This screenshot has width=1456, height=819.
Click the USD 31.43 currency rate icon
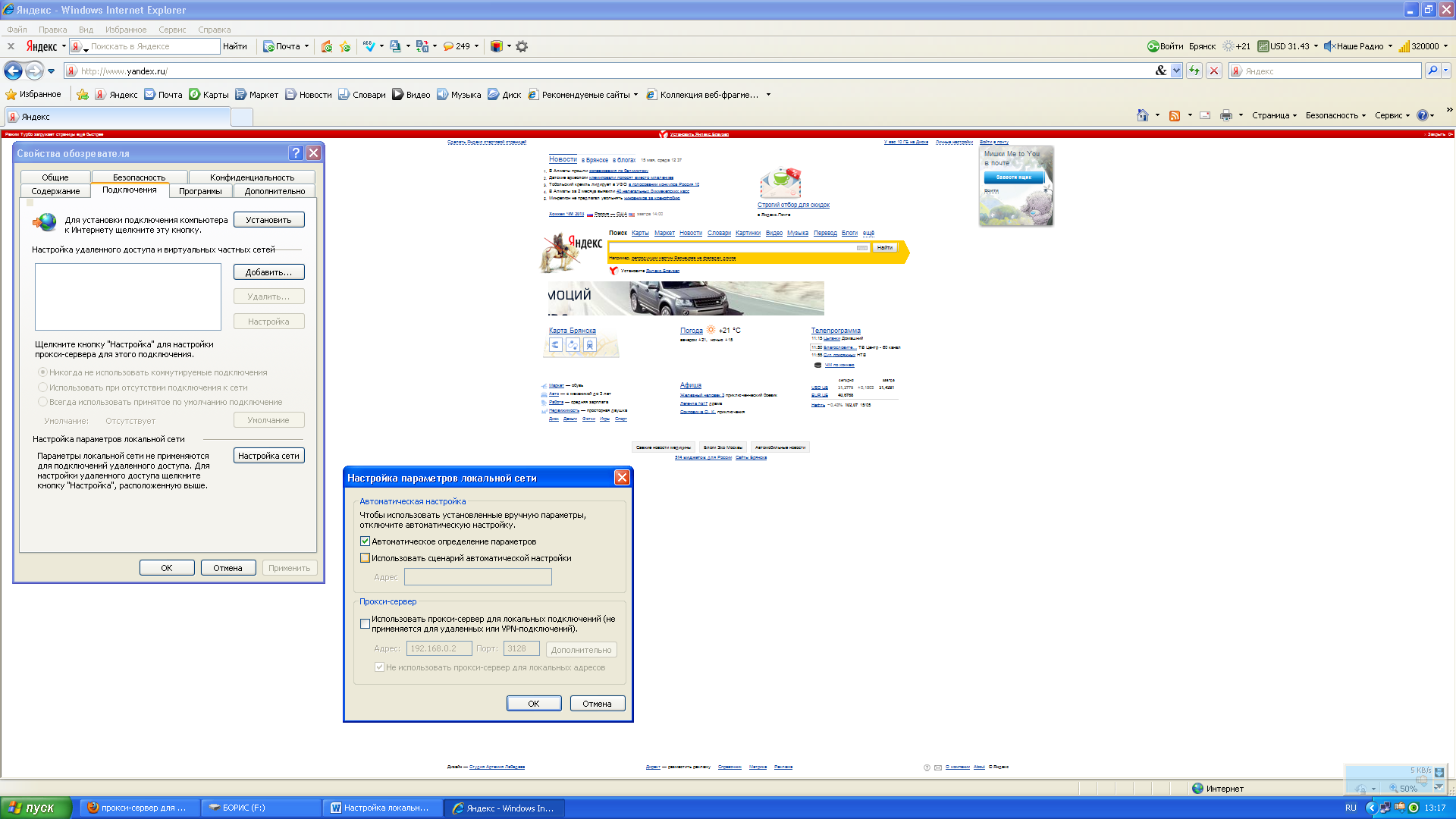(1263, 46)
